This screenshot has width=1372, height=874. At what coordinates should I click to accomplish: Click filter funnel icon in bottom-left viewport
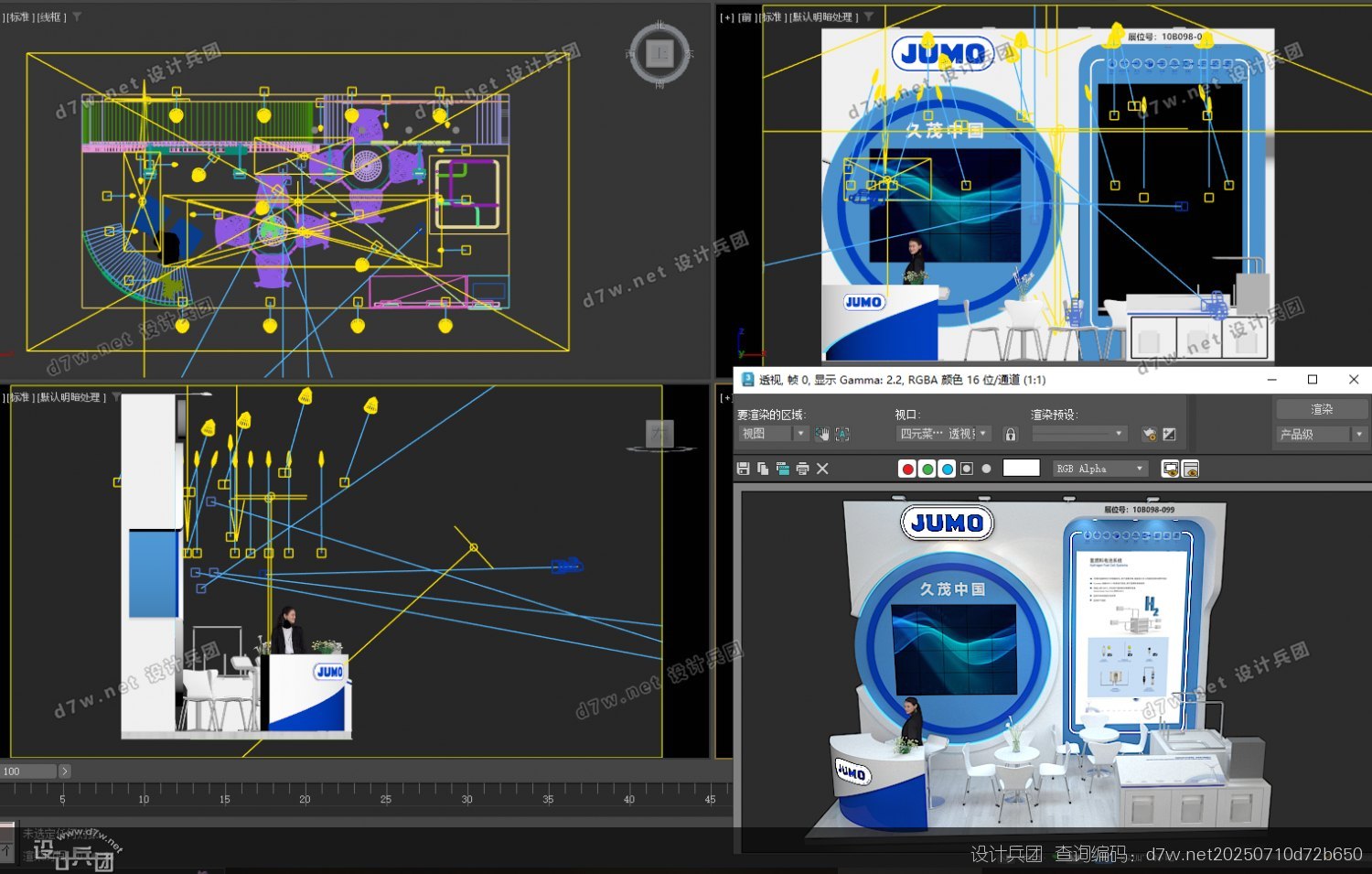pos(116,397)
